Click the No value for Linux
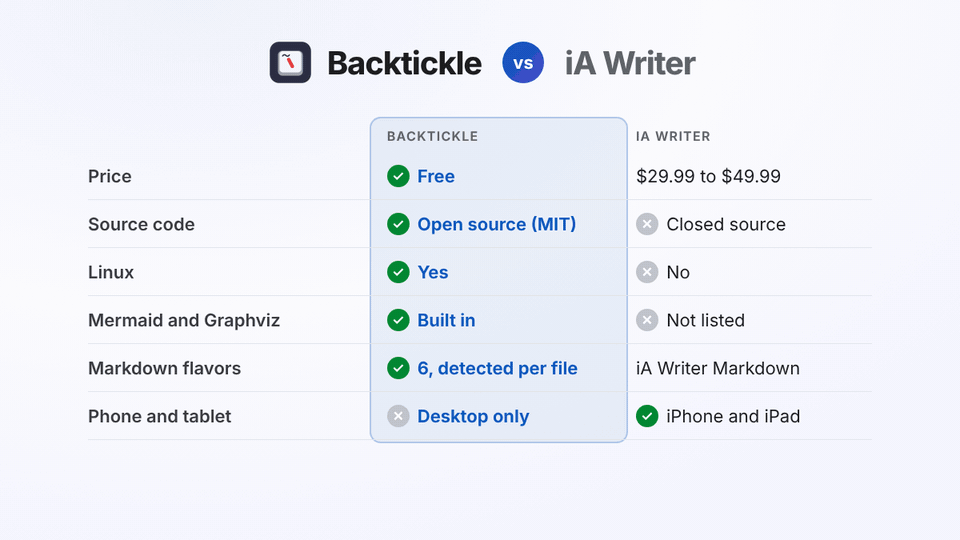The width and height of the screenshot is (960, 540). click(x=678, y=272)
